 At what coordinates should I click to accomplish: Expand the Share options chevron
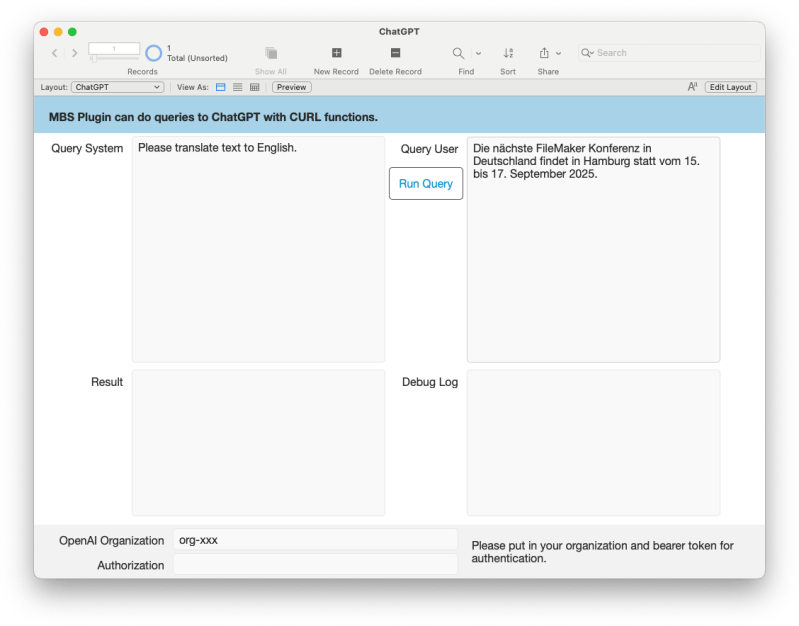(558, 53)
